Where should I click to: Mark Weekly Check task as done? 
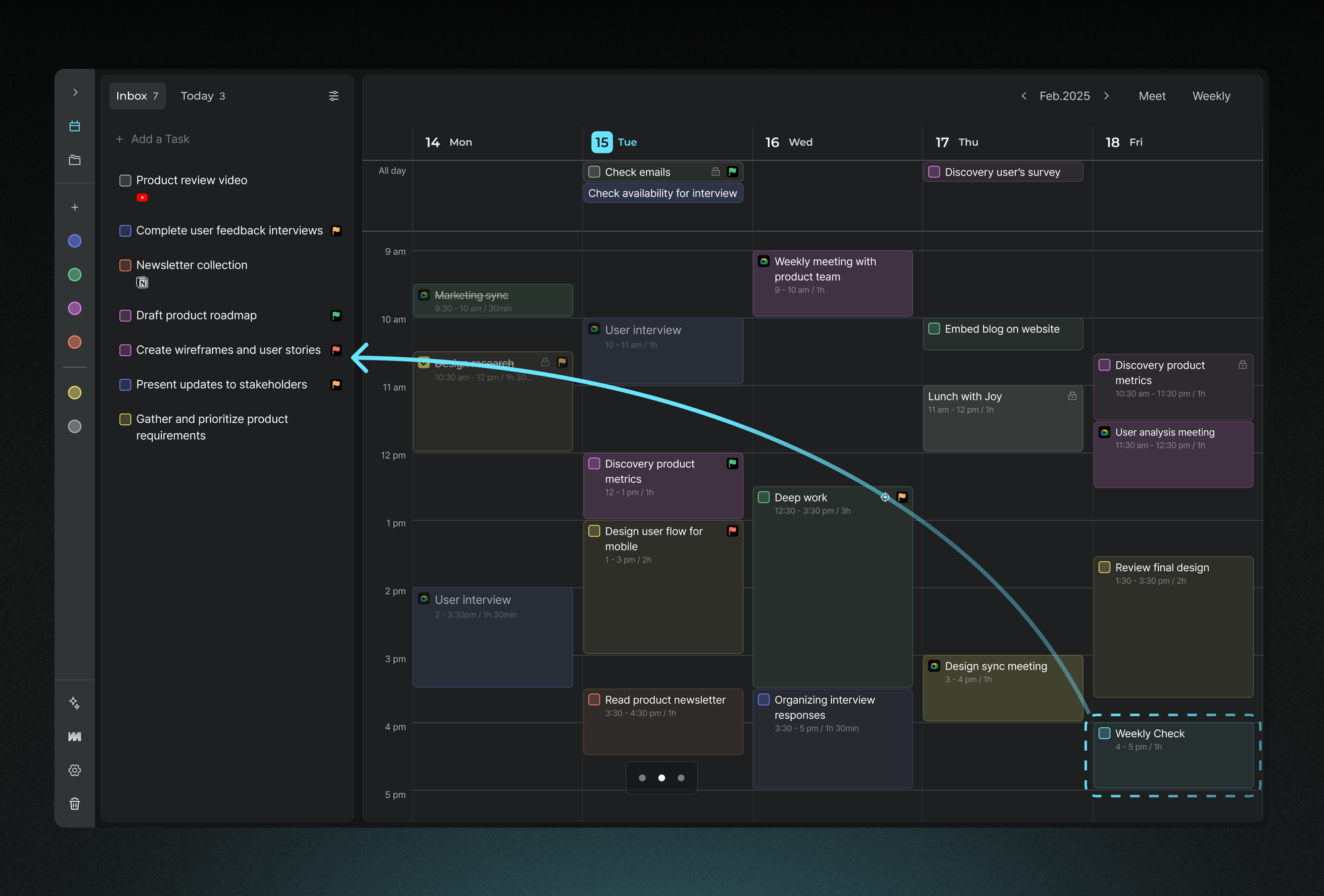(x=1105, y=733)
